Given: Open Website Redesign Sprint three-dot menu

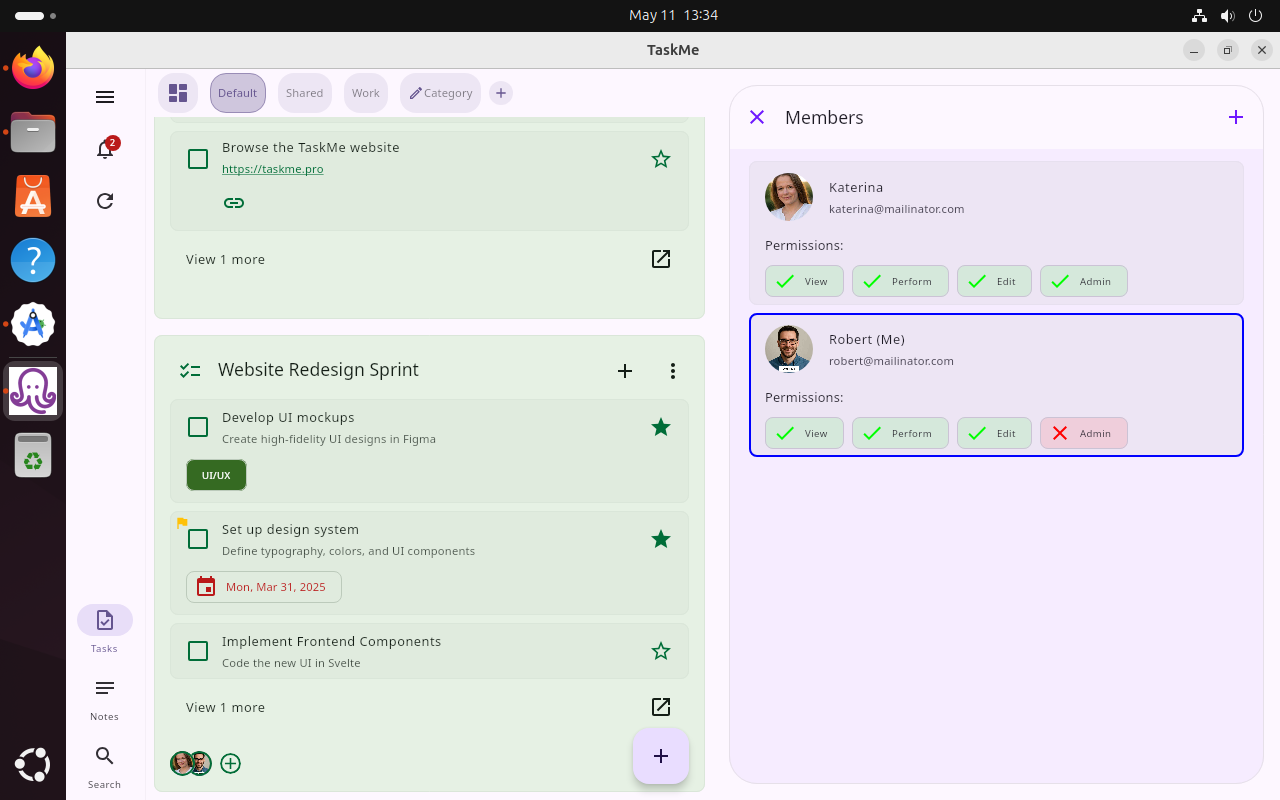Looking at the screenshot, I should point(673,371).
